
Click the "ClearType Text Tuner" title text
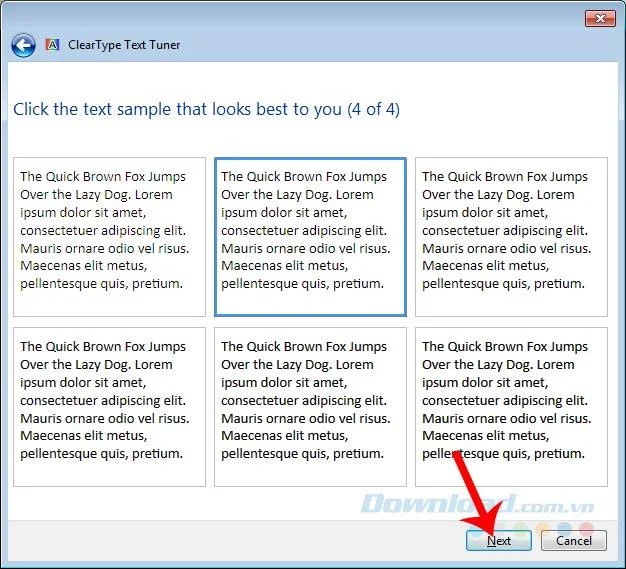pyautogui.click(x=124, y=45)
